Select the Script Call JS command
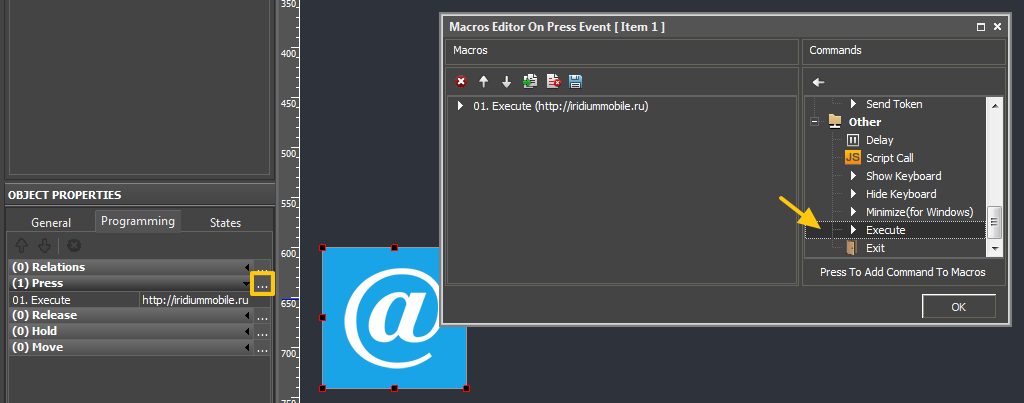This screenshot has height=403, width=1024. click(x=889, y=158)
